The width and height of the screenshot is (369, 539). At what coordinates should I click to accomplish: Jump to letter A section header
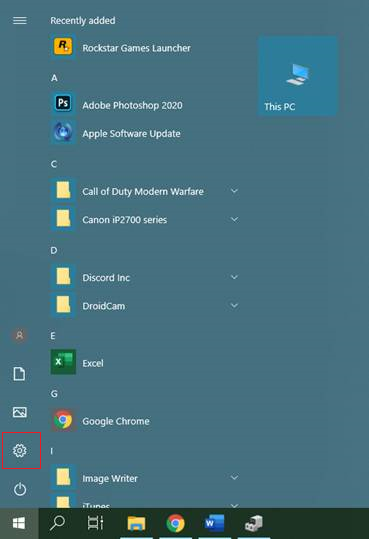pos(54,78)
